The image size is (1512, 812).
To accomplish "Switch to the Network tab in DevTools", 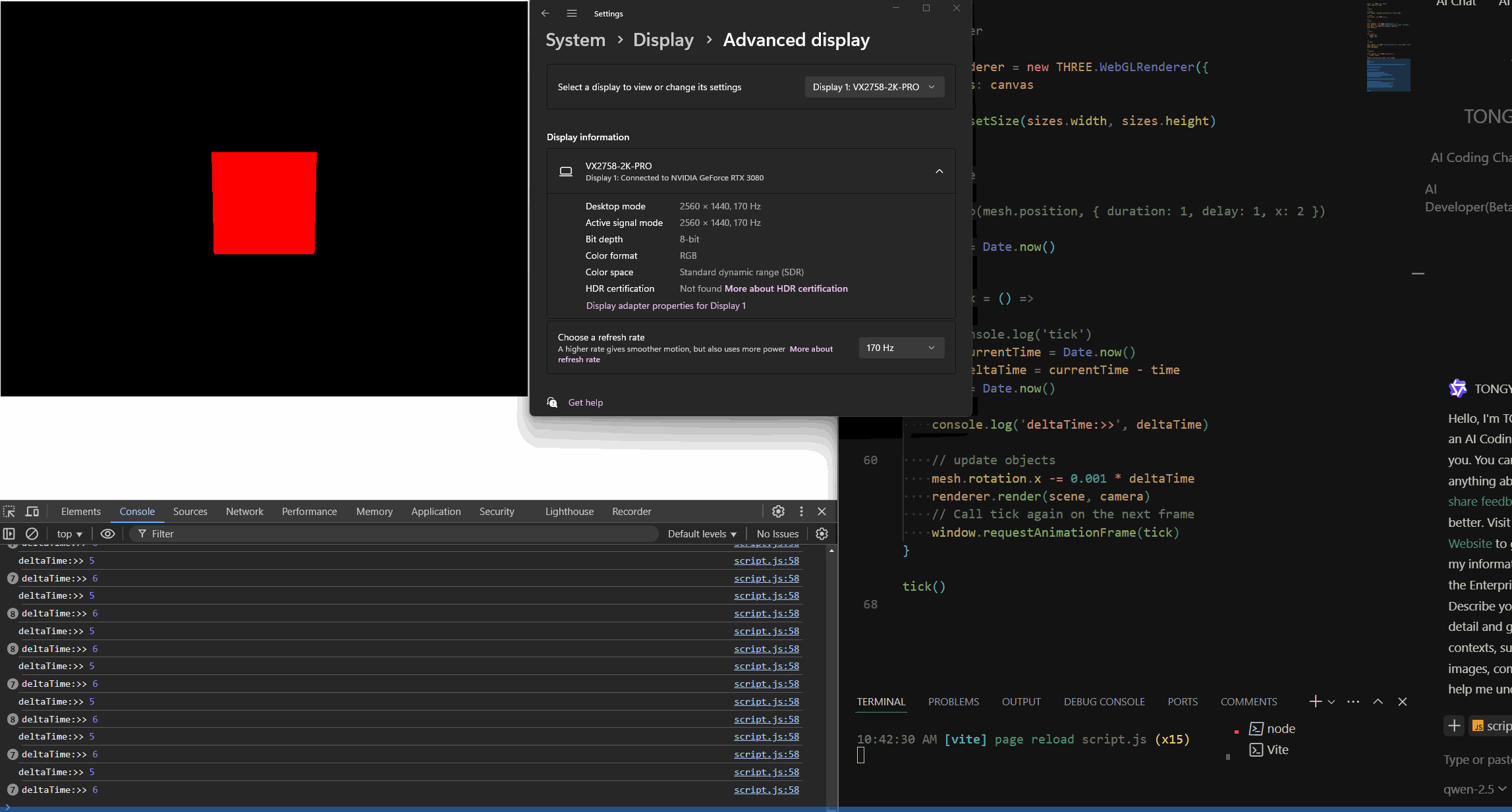I will [x=244, y=512].
